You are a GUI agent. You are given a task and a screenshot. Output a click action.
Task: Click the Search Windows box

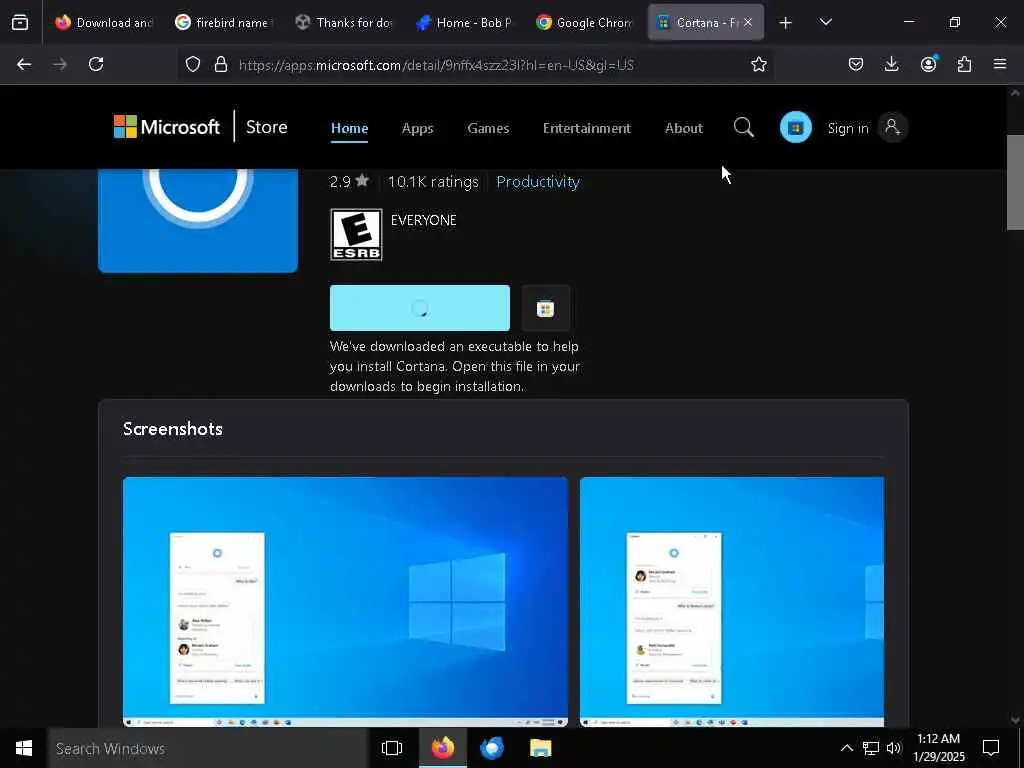208,748
